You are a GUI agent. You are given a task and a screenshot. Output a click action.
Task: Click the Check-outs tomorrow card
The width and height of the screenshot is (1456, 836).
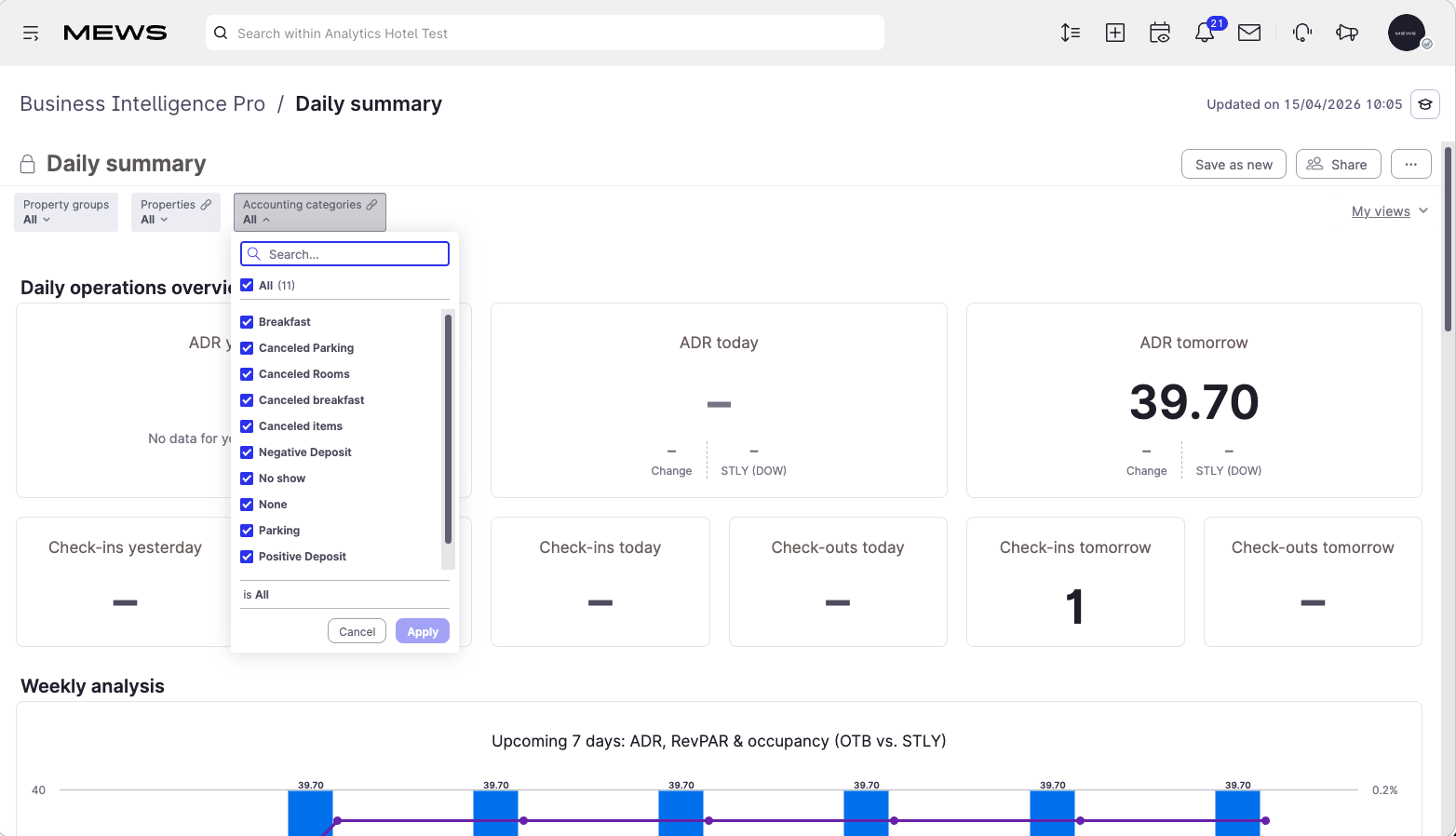click(x=1313, y=582)
